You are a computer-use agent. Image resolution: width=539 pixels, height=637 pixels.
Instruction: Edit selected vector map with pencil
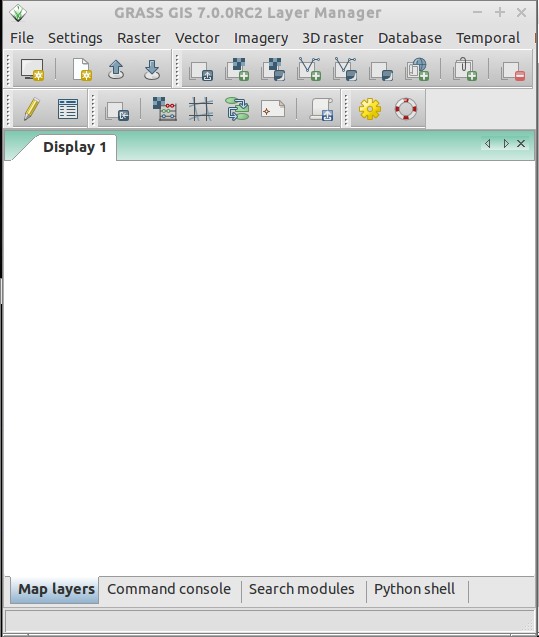click(x=32, y=109)
